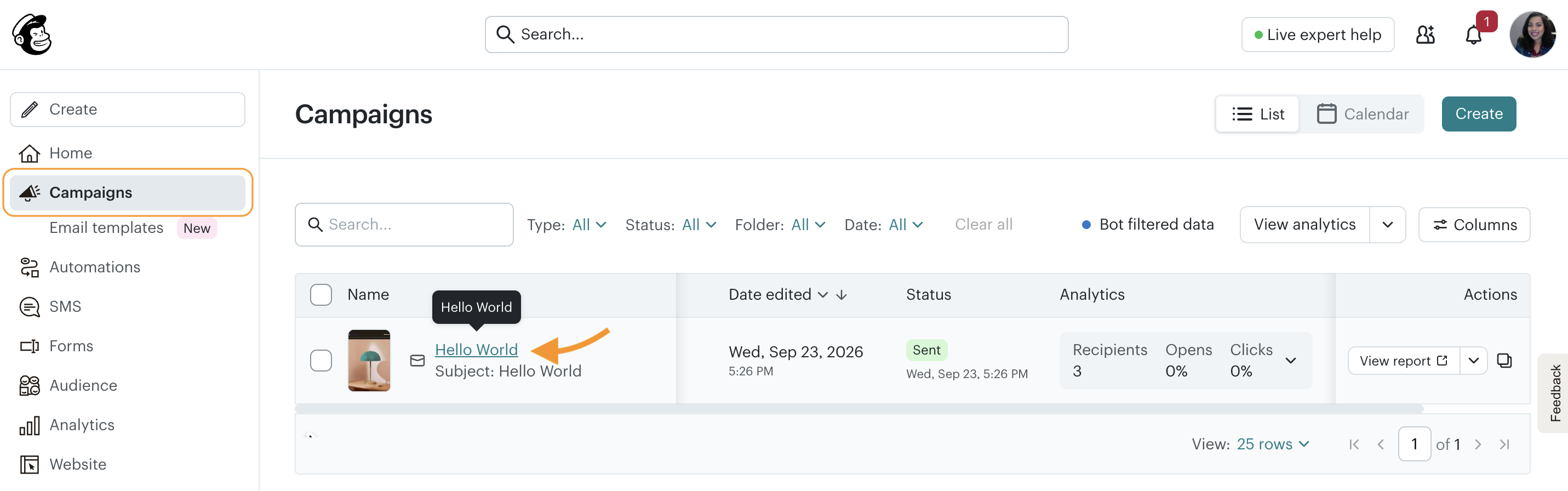The height and width of the screenshot is (491, 1568).
Task: Go to Audience in sidebar
Action: pyautogui.click(x=83, y=385)
